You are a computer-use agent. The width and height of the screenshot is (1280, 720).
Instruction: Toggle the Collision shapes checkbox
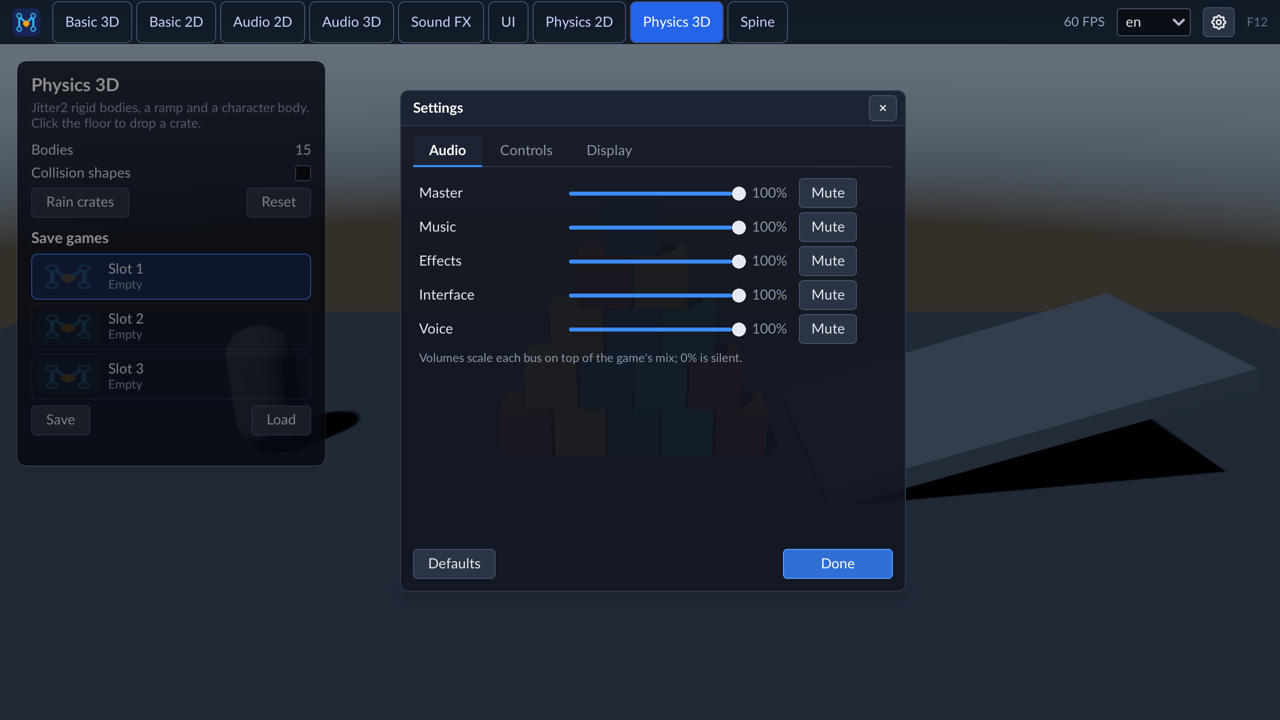303,173
